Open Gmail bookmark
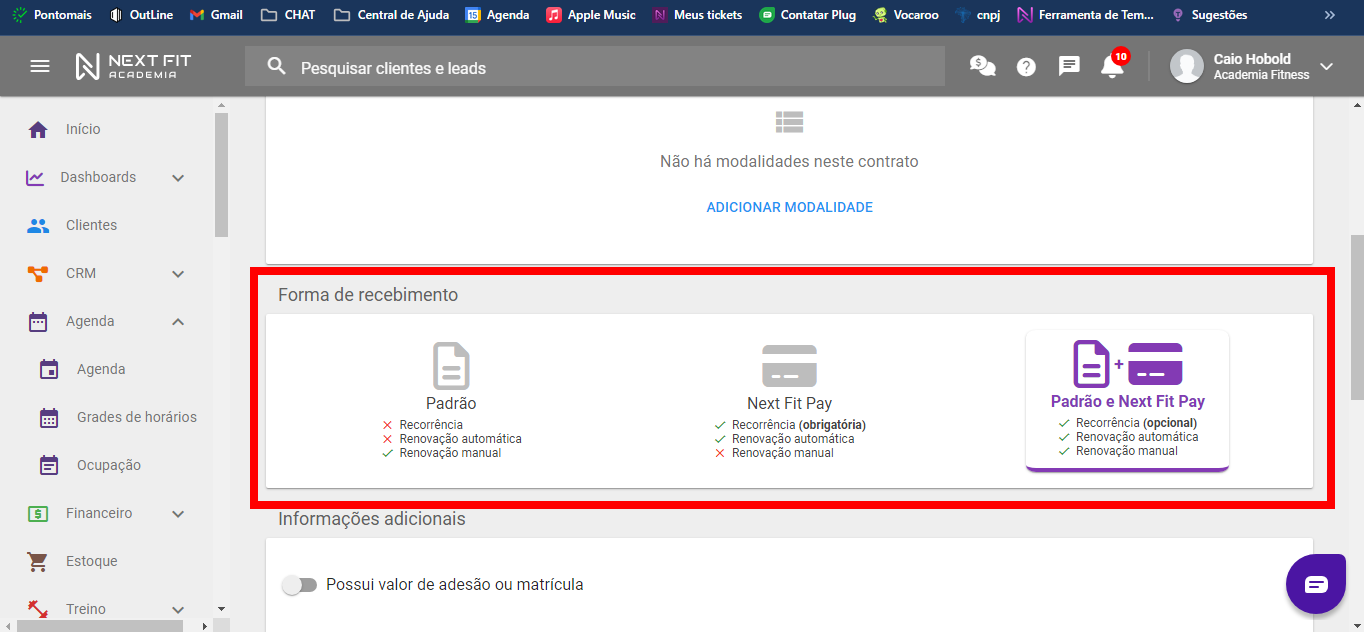The image size is (1364, 632). (216, 15)
